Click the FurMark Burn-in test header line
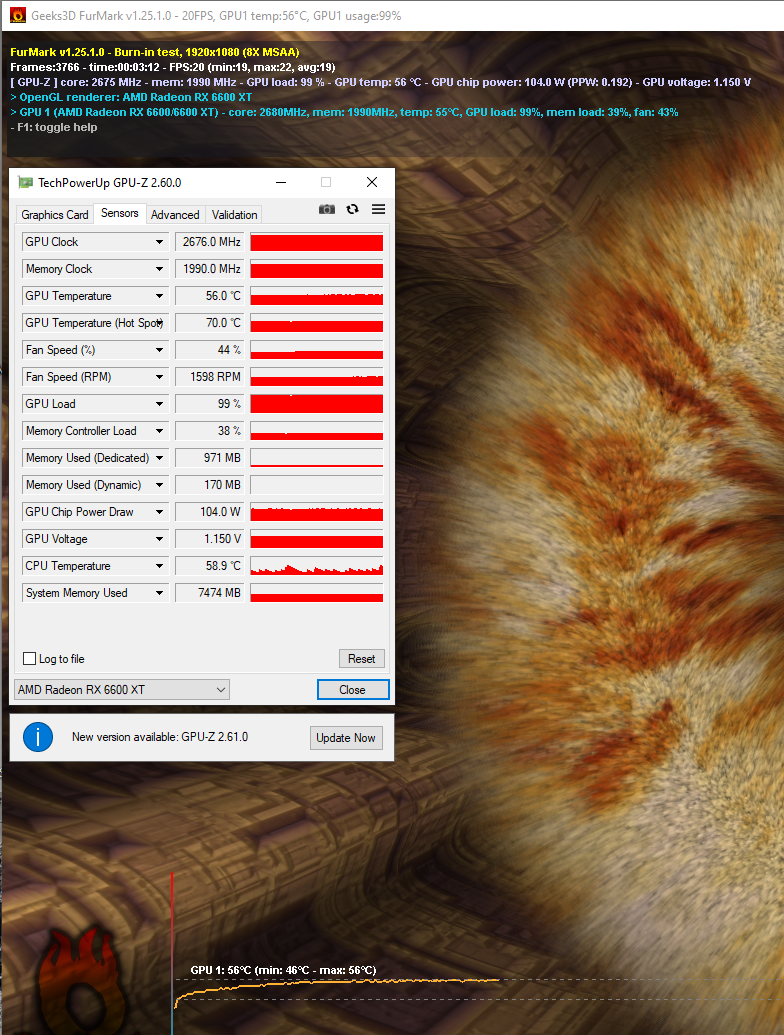784x1035 pixels. [x=155, y=52]
